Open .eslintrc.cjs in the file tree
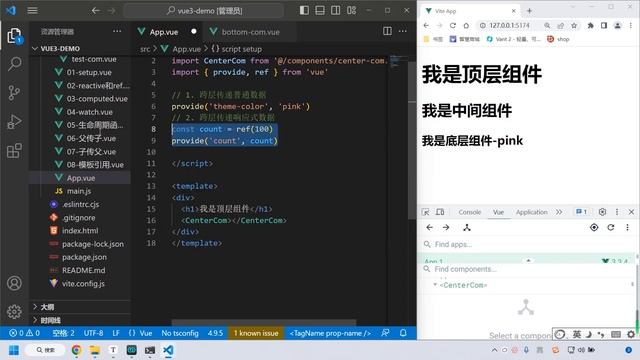 point(80,204)
